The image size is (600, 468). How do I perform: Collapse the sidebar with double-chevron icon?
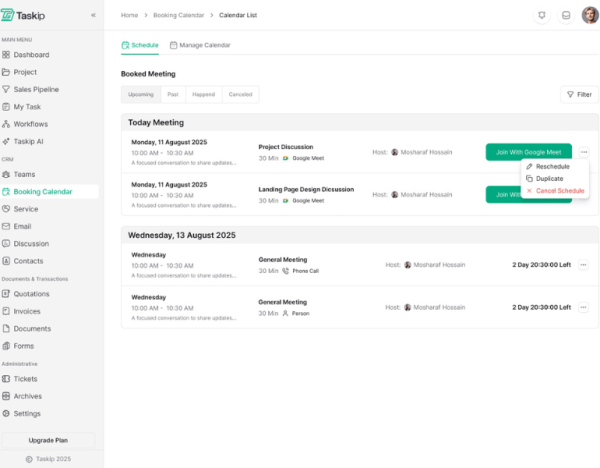pyautogui.click(x=93, y=16)
